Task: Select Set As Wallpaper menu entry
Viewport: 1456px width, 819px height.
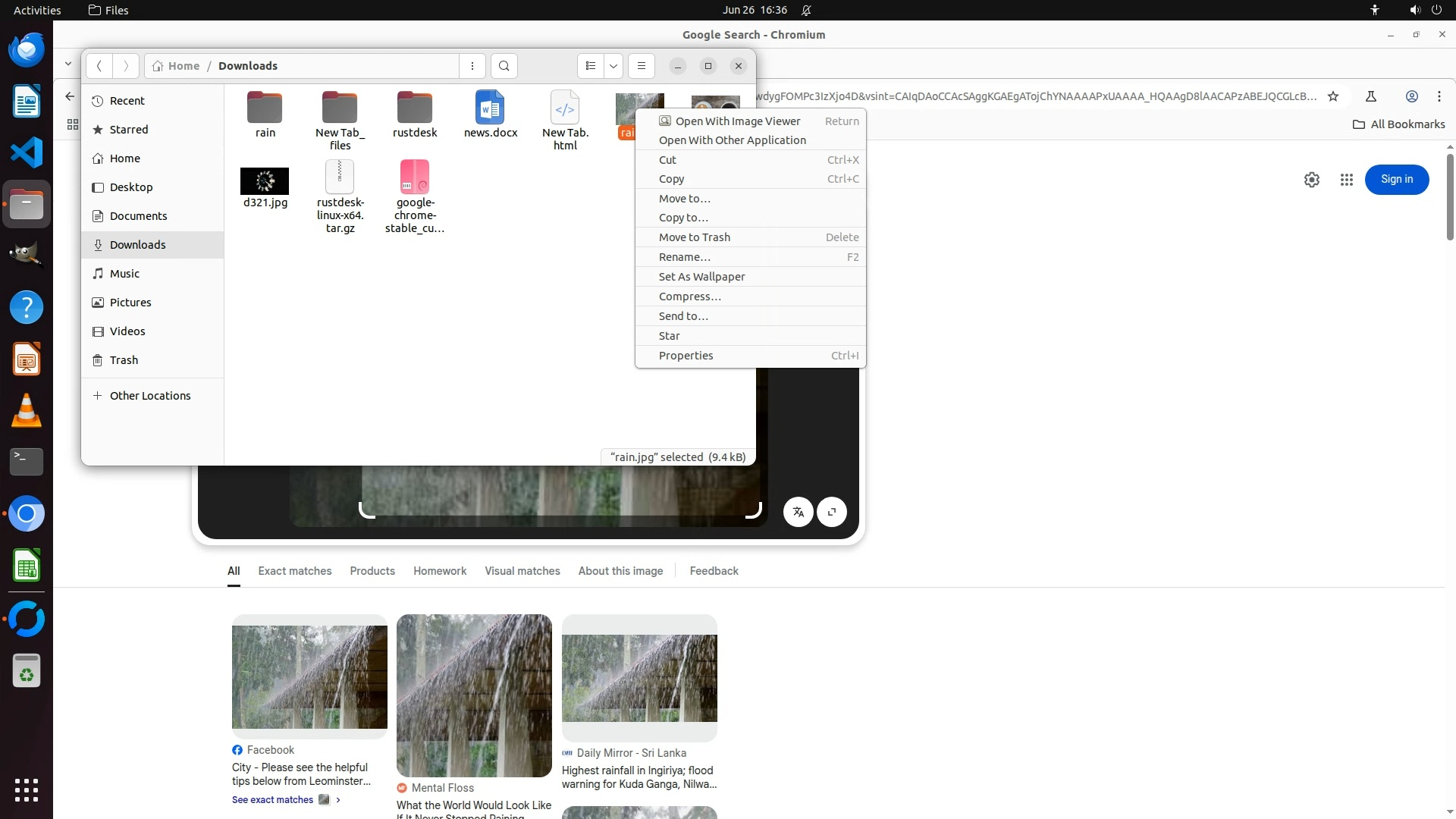Action: pos(701,277)
